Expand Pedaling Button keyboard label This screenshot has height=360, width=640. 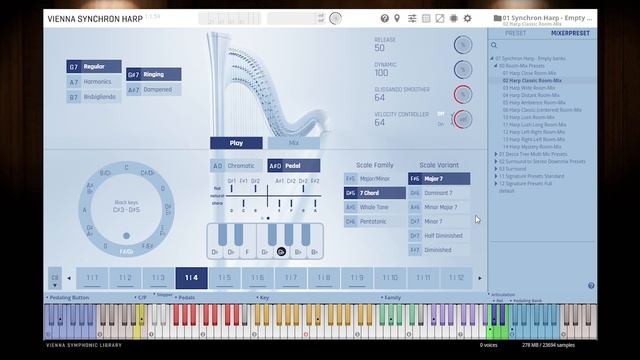point(68,298)
